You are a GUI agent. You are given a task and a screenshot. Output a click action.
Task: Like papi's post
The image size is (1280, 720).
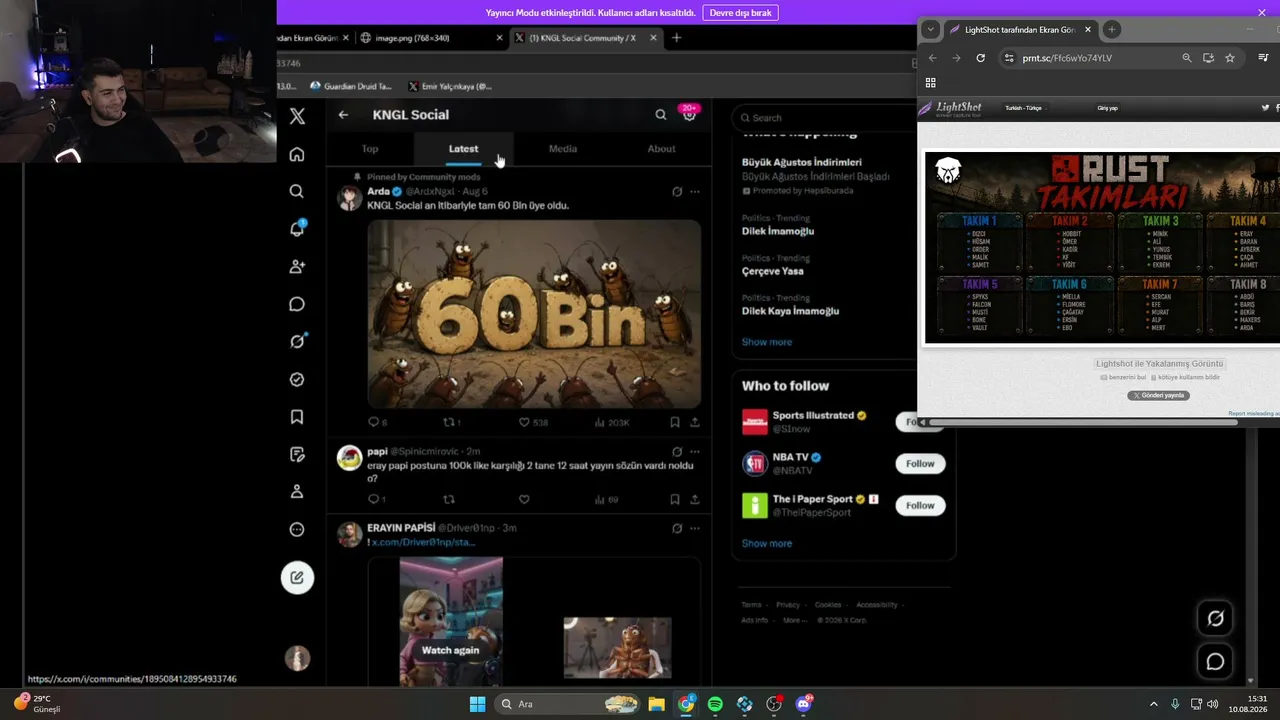coord(524,499)
